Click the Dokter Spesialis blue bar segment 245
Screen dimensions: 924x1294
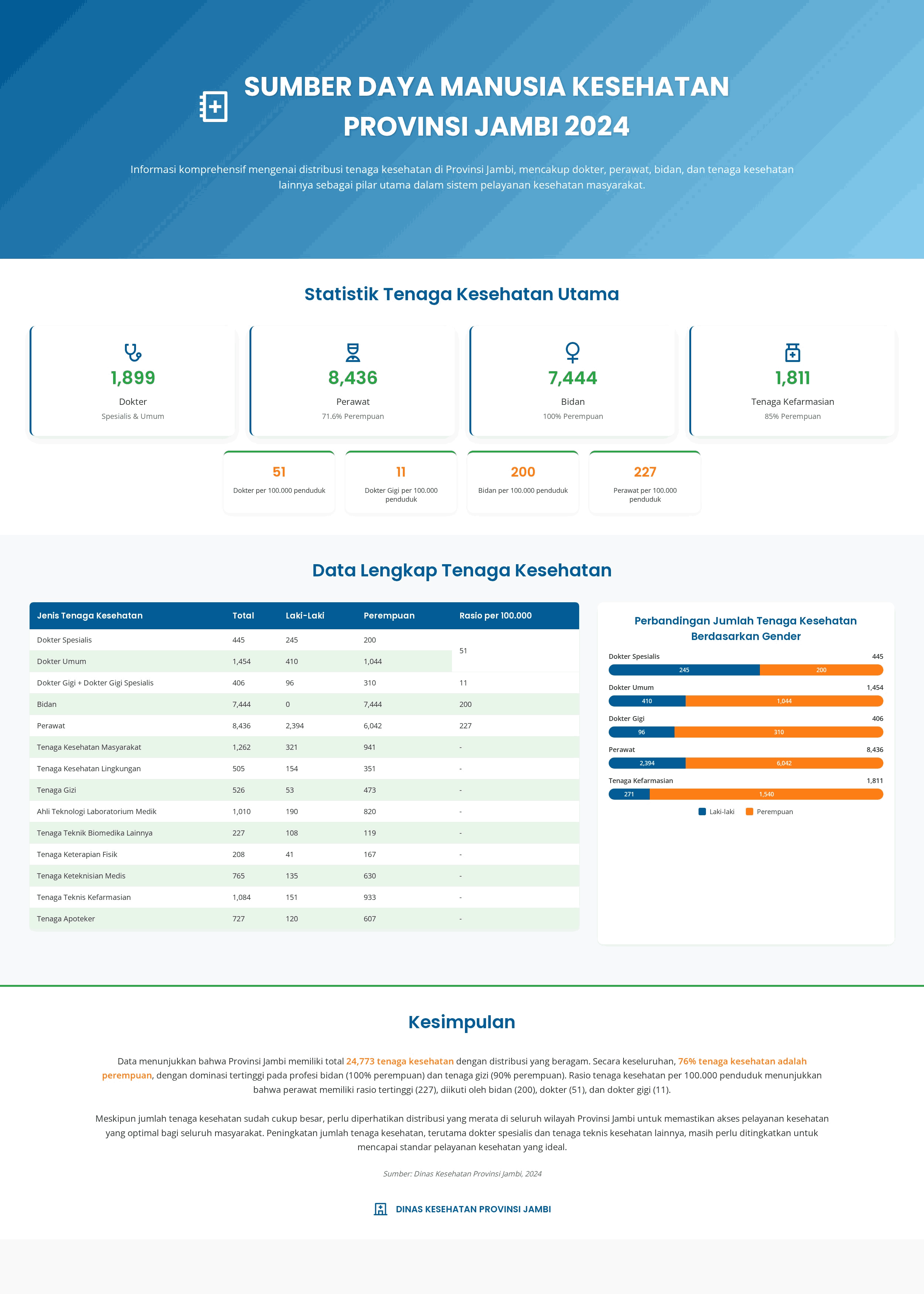pyautogui.click(x=684, y=670)
